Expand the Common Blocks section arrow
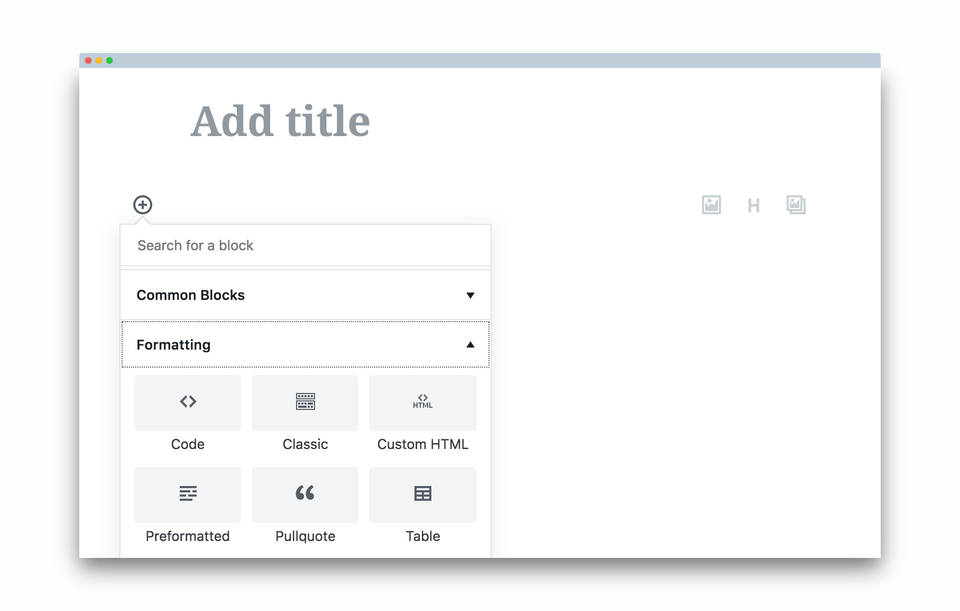 coord(470,295)
